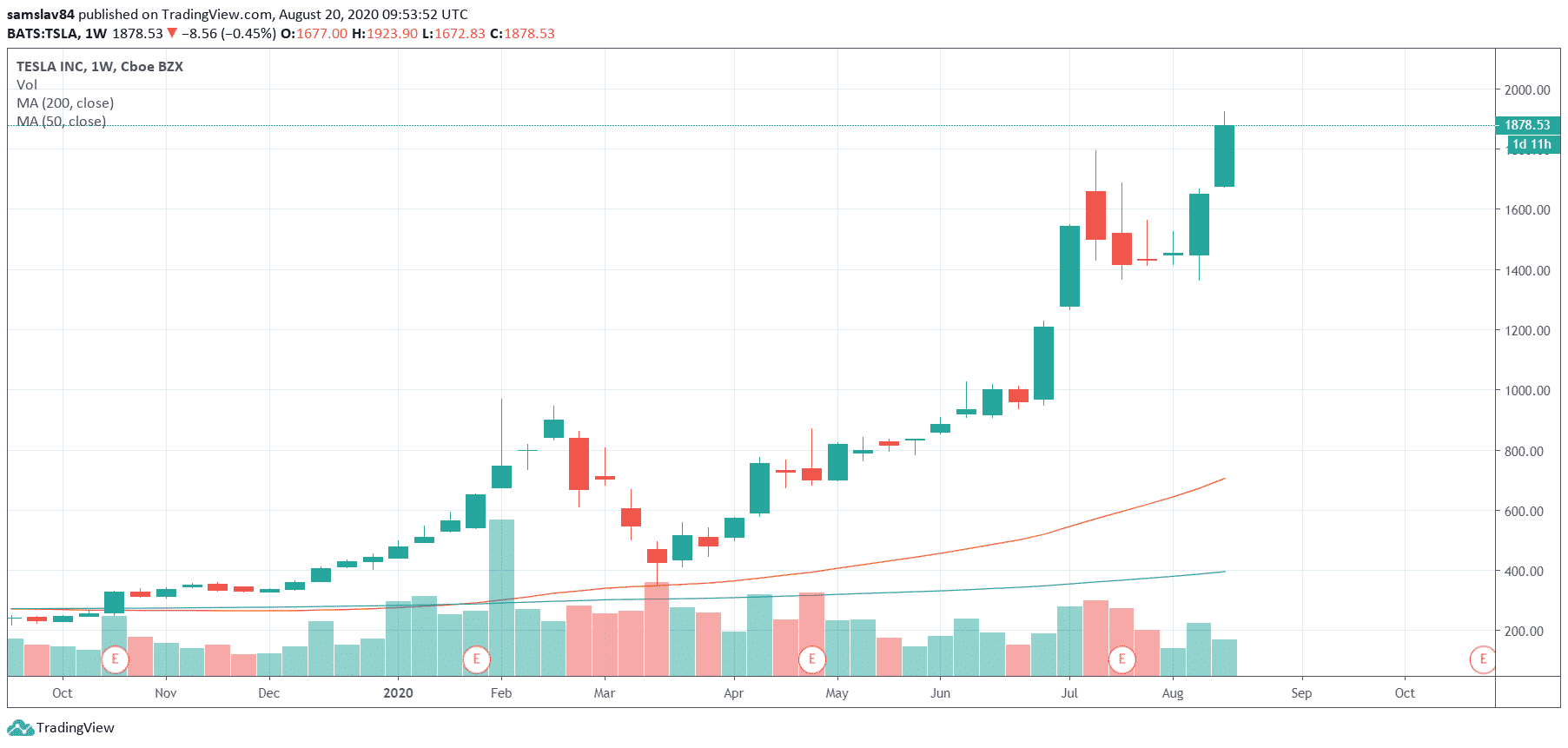Open the upcoming earnings marker at far right
This screenshot has height=748, width=1568.
(x=1482, y=659)
